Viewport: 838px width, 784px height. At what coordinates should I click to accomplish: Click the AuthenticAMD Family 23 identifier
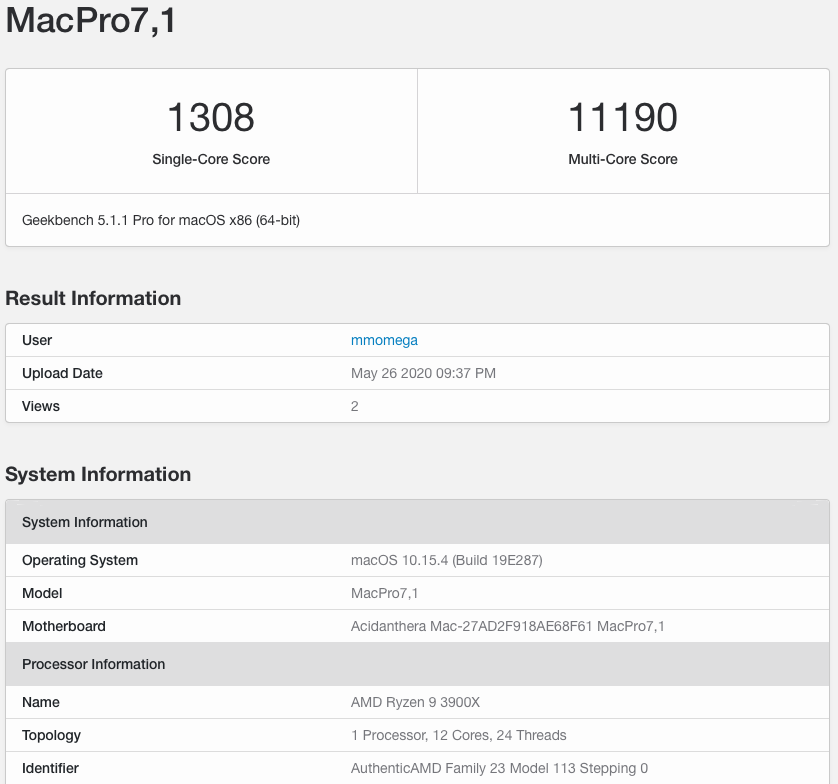click(x=499, y=769)
